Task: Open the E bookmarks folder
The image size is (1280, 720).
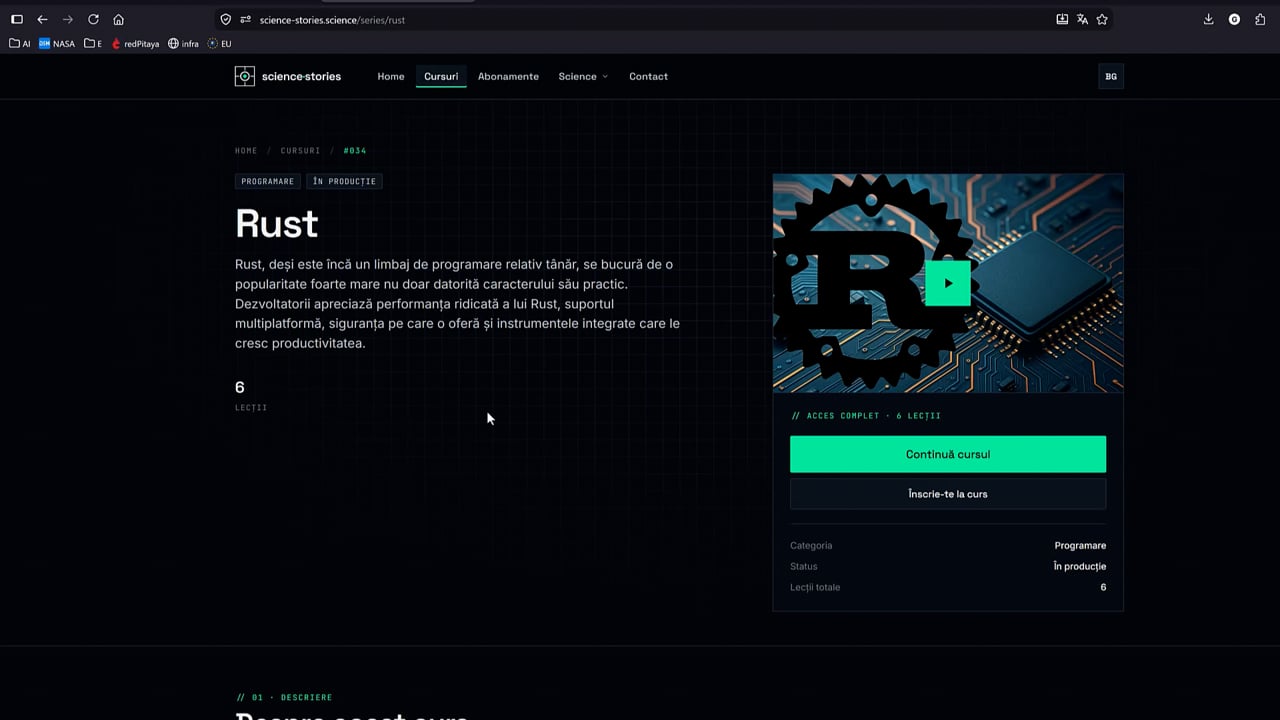Action: [93, 44]
